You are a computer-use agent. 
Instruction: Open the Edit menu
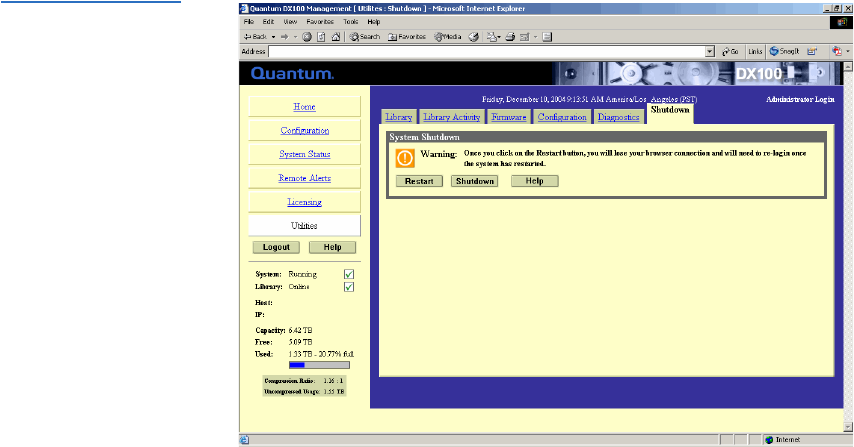click(x=268, y=22)
